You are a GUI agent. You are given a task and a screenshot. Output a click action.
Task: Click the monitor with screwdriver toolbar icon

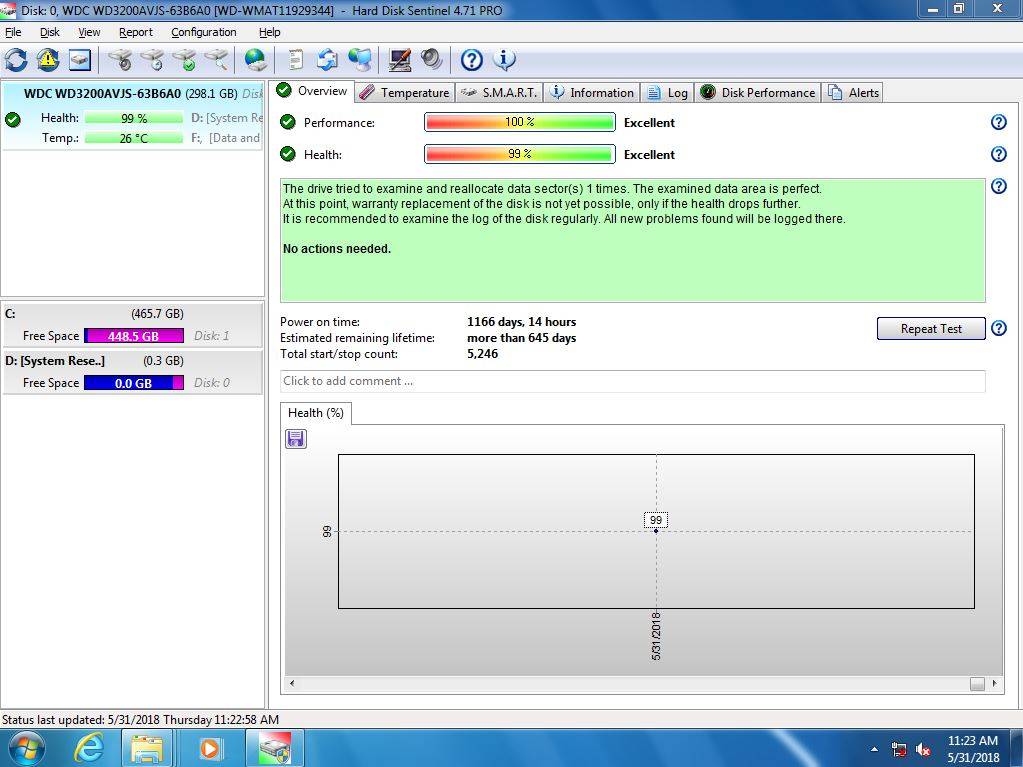[399, 60]
